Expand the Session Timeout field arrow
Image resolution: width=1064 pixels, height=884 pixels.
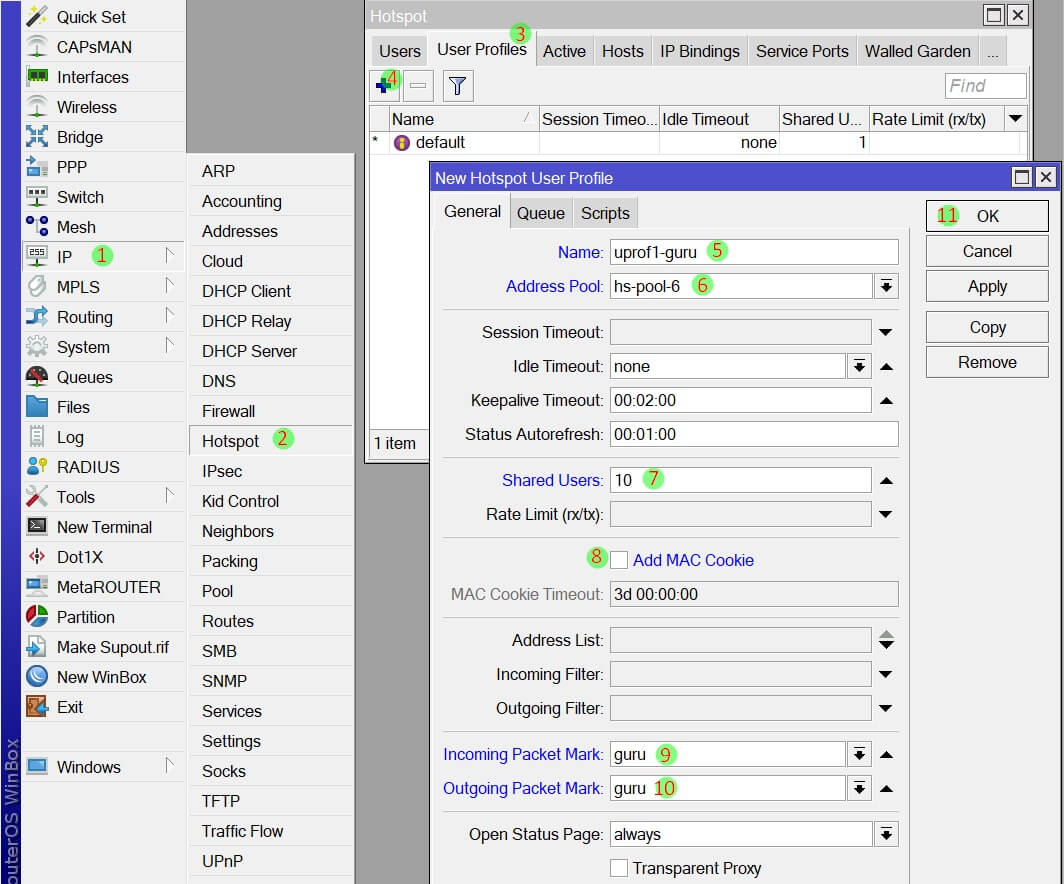point(886,332)
